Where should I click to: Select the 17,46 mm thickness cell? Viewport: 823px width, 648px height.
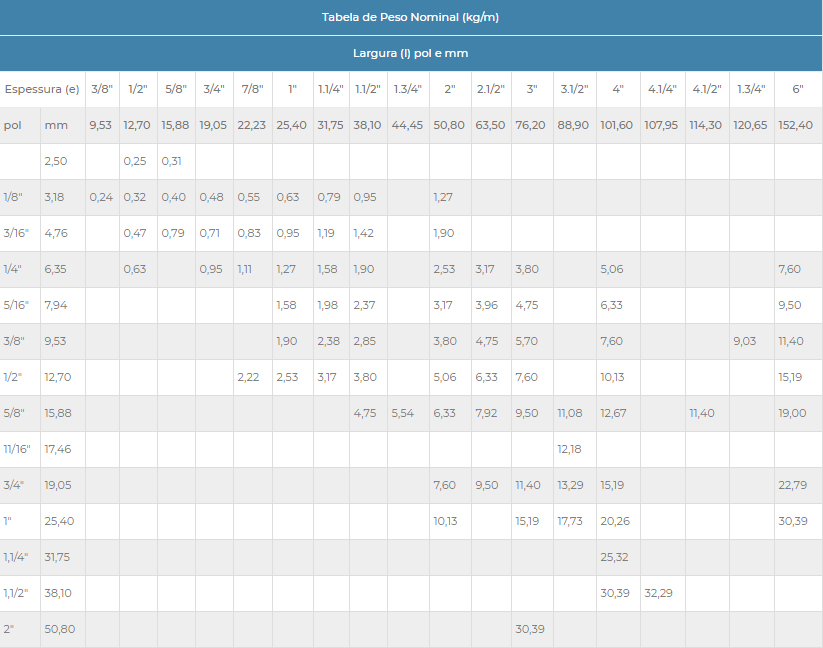click(x=60, y=449)
